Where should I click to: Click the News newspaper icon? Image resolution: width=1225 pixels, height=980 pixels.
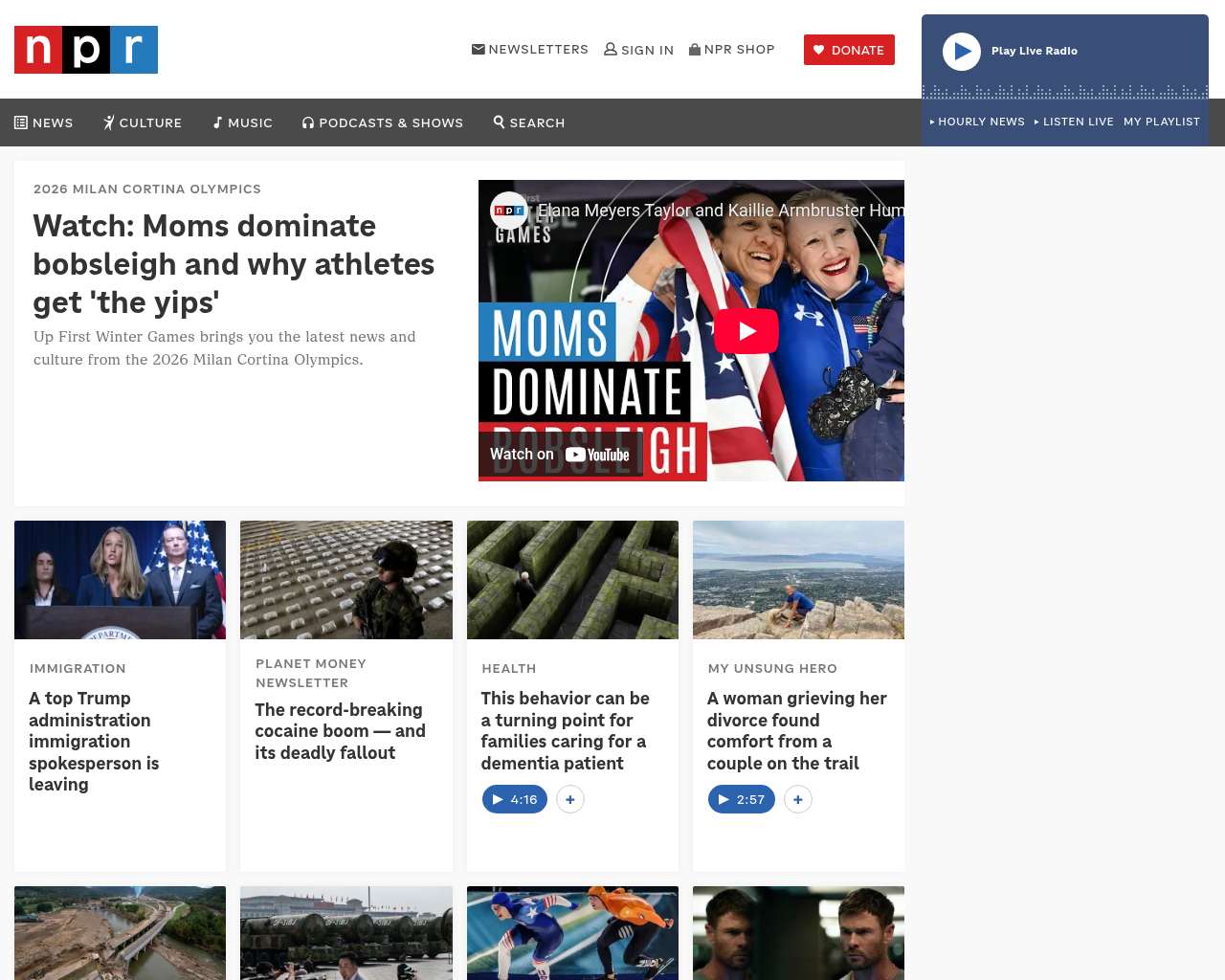click(21, 122)
